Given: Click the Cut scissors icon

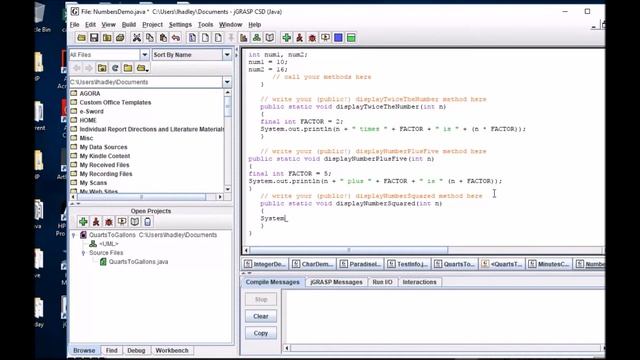Looking at the screenshot, I should pyautogui.click(x=137, y=38).
